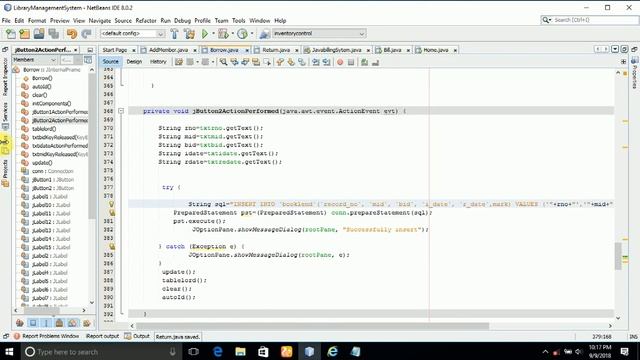Toggle Show Fields filter in Navigator

33,323
